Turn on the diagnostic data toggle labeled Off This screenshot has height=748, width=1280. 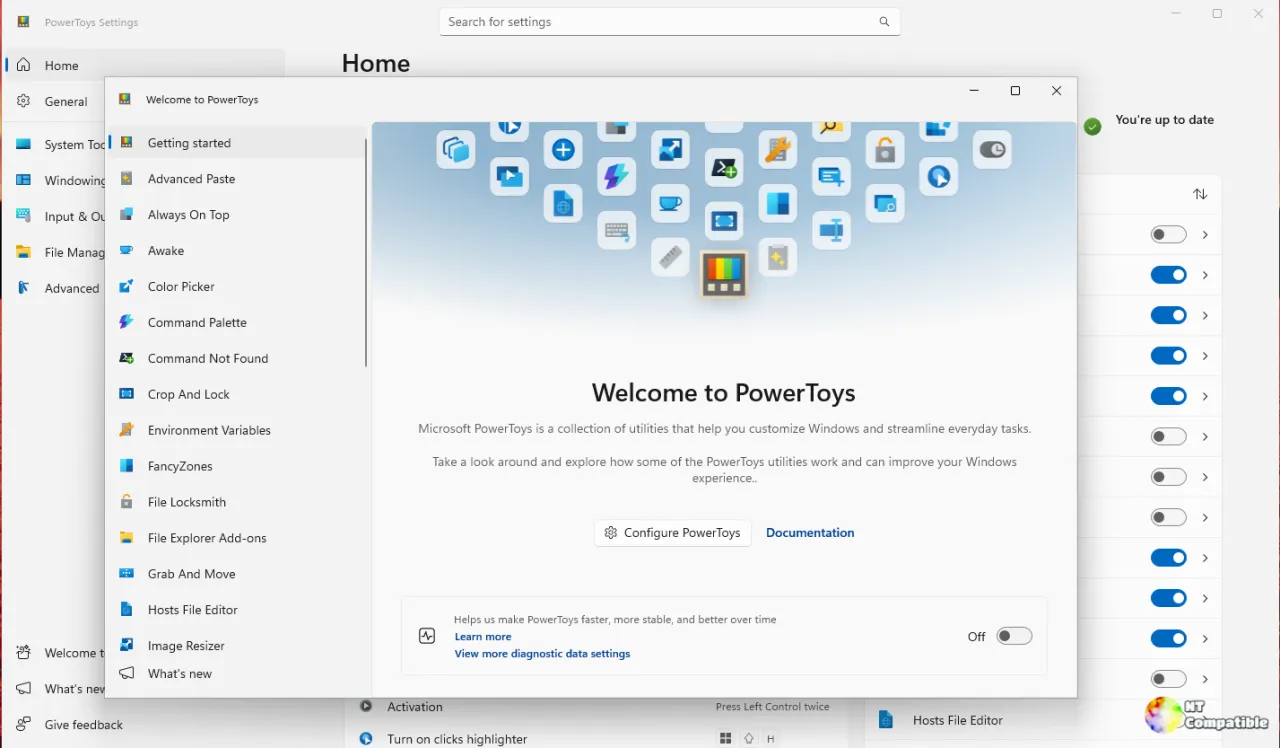1014,636
